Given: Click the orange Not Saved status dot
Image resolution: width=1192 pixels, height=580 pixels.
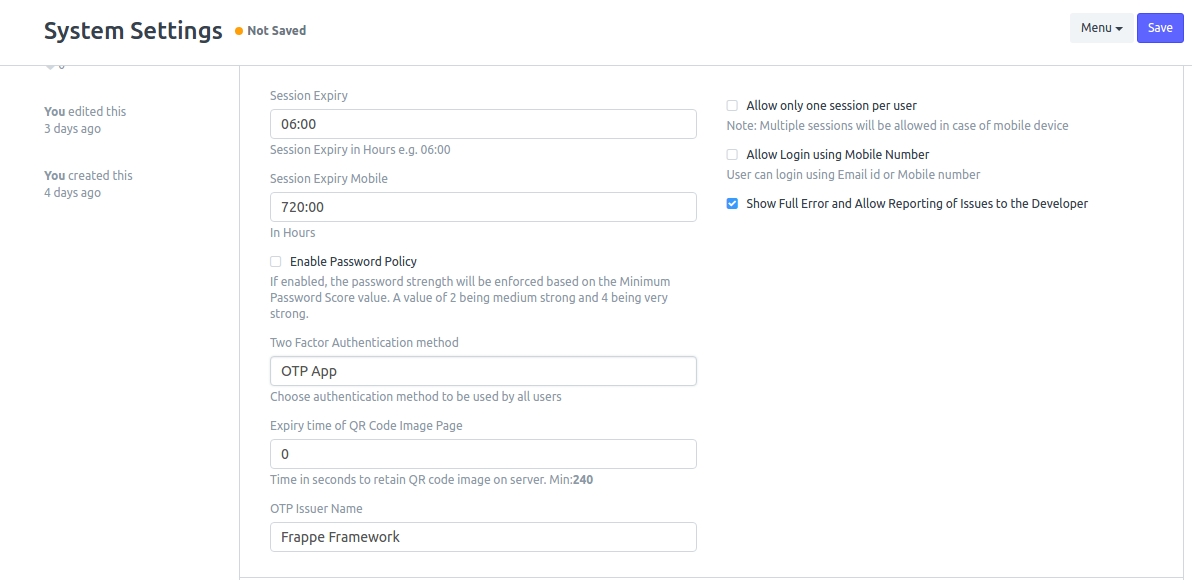Looking at the screenshot, I should [x=239, y=31].
